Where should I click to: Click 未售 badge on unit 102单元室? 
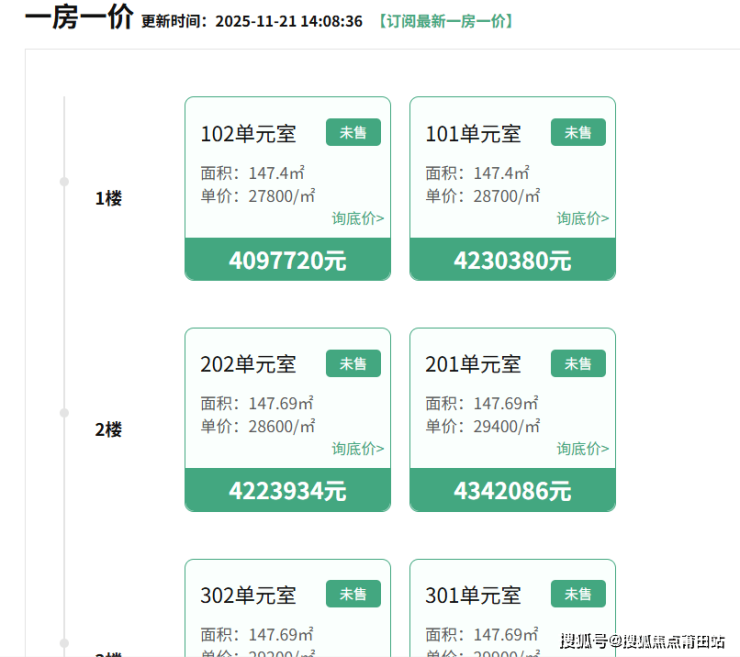click(x=353, y=133)
